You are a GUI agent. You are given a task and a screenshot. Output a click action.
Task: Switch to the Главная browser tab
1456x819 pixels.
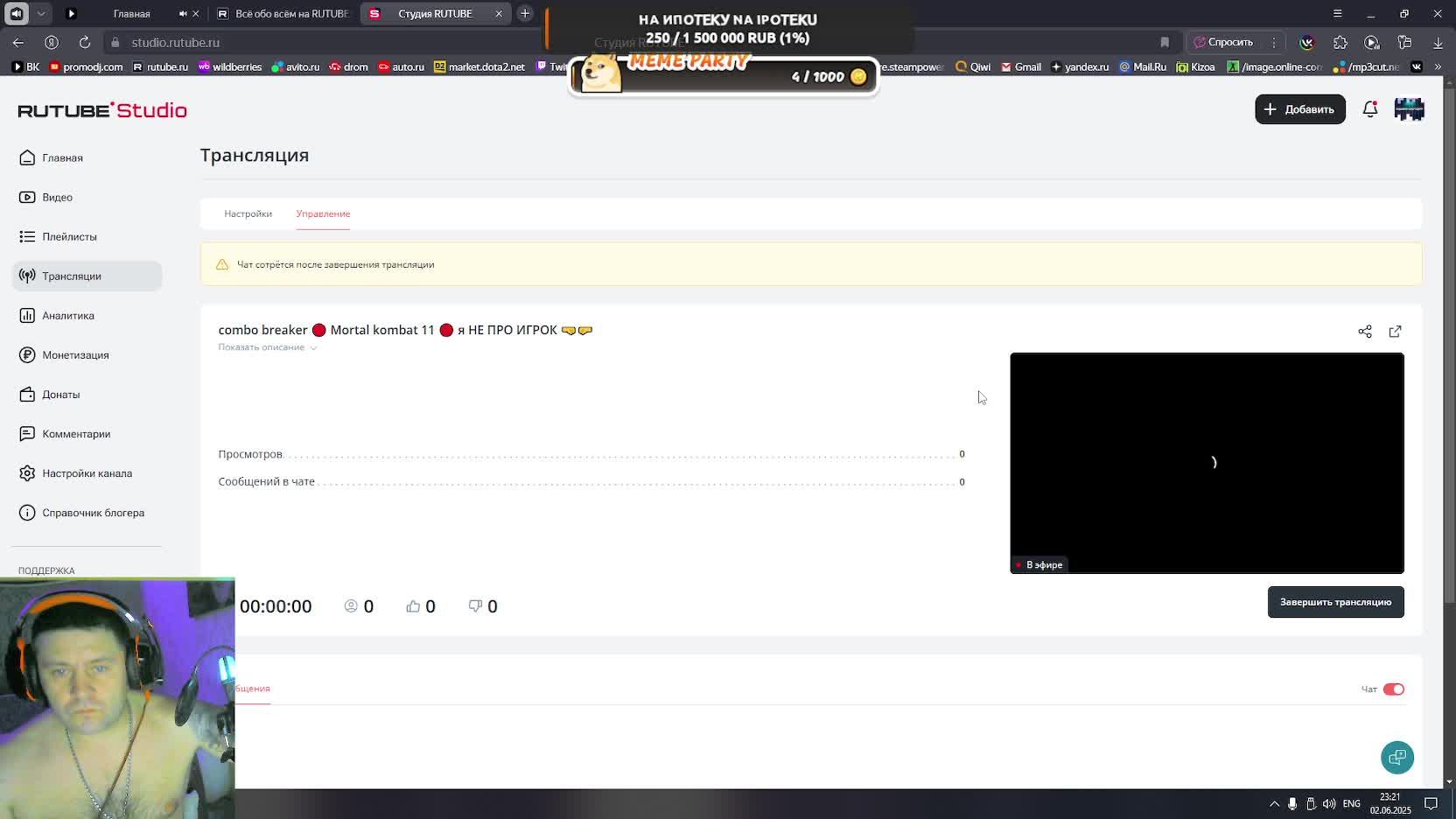tap(131, 14)
